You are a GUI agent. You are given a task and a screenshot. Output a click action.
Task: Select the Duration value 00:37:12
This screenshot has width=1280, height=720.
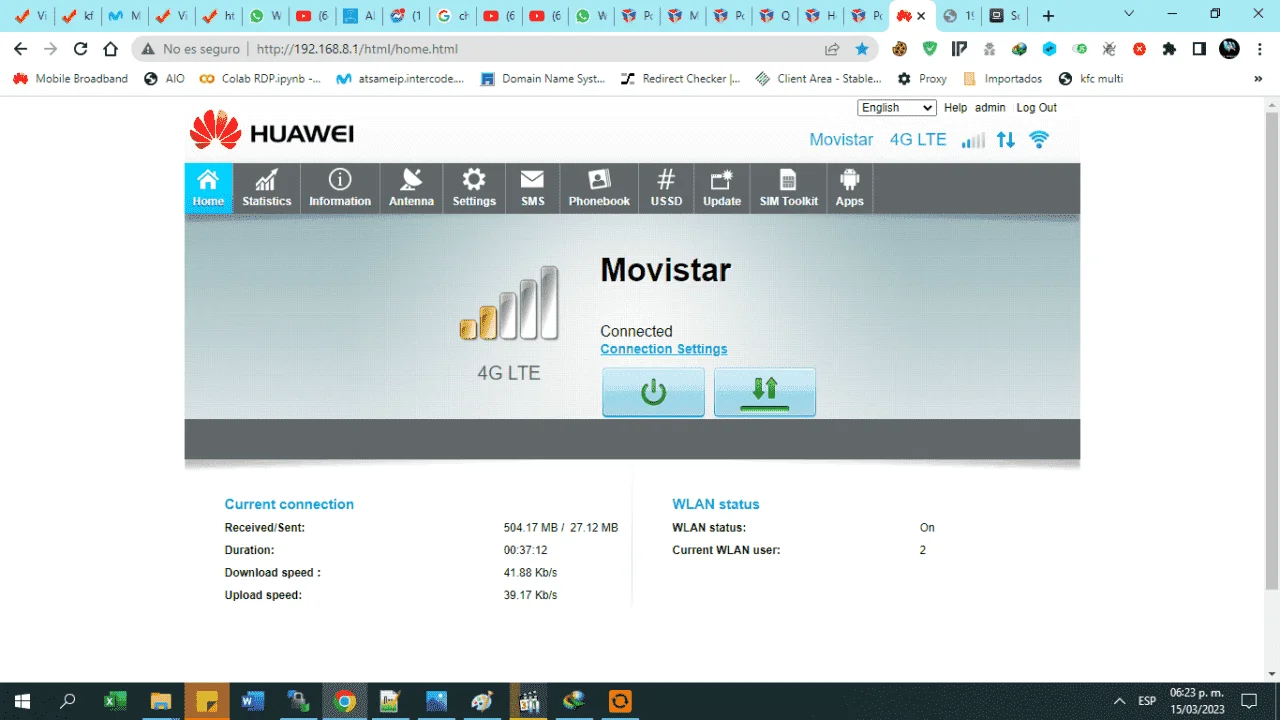[x=526, y=550]
